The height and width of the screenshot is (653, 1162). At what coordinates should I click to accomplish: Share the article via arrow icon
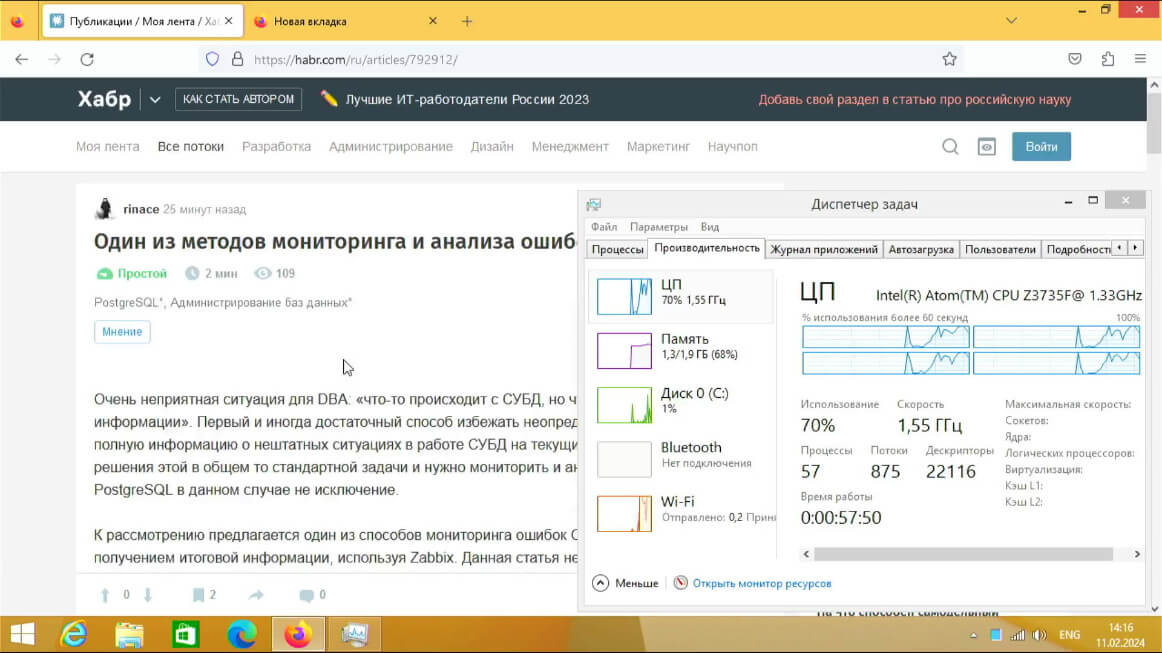coord(256,594)
